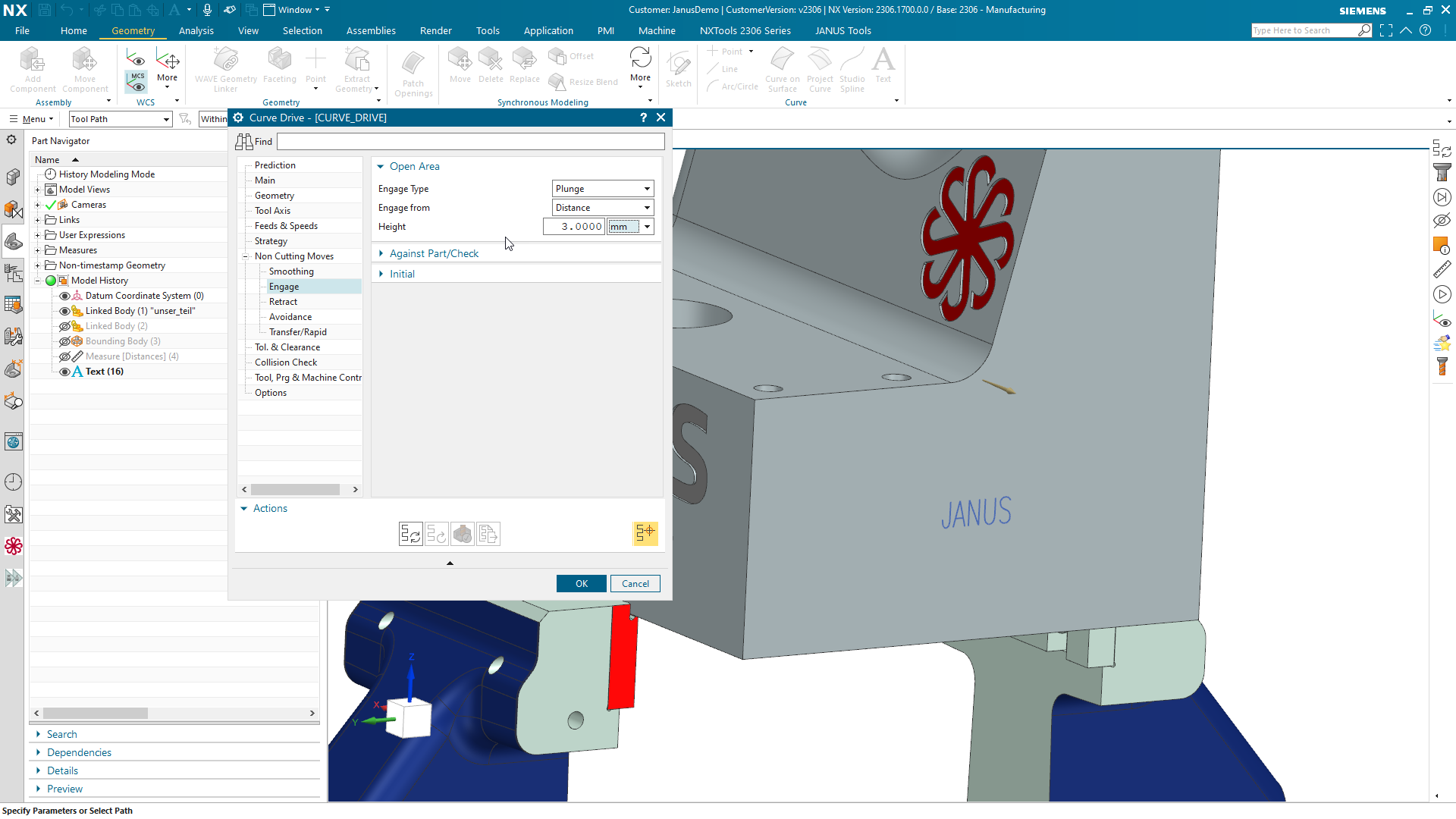The image size is (1456, 819).
Task: Sort by the Name column header
Action: pos(47,160)
